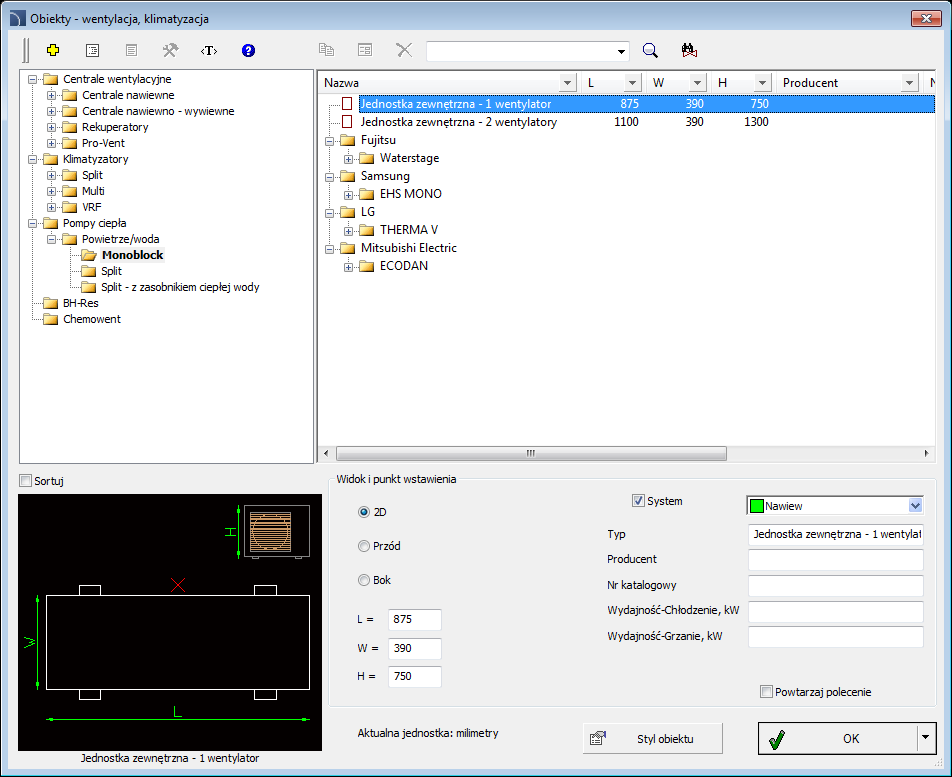This screenshot has height=777, width=952.
Task: Select the Multi tree item
Action: [x=93, y=191]
